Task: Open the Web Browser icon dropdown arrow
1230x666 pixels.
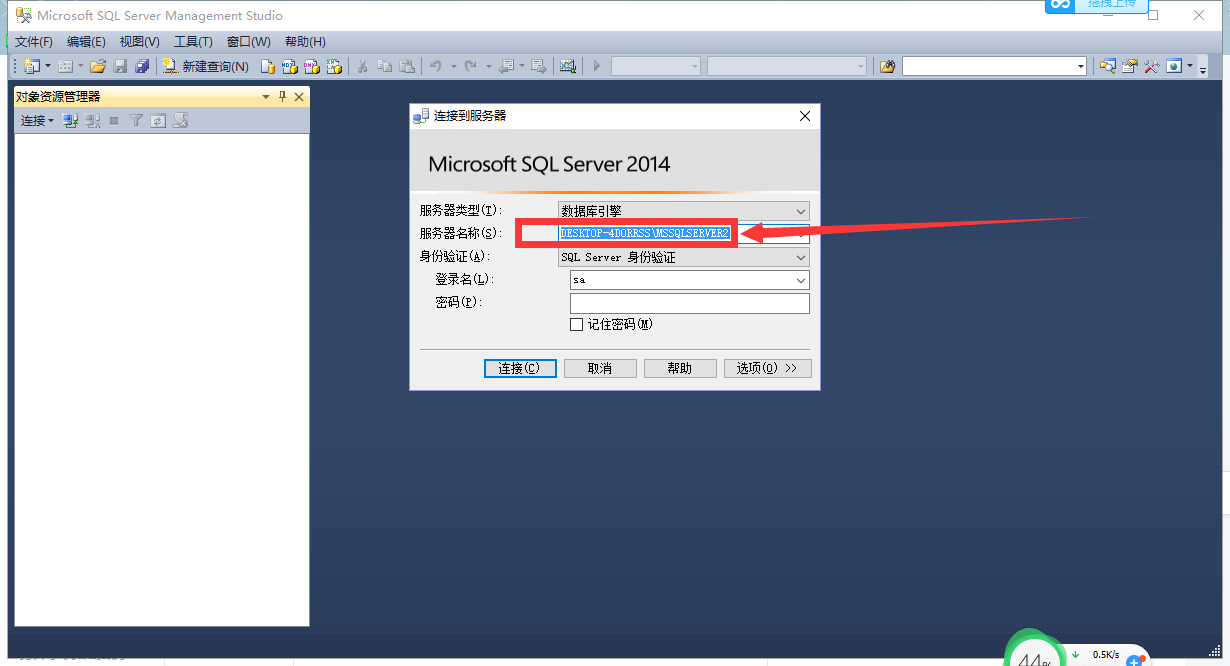Action: point(1189,66)
